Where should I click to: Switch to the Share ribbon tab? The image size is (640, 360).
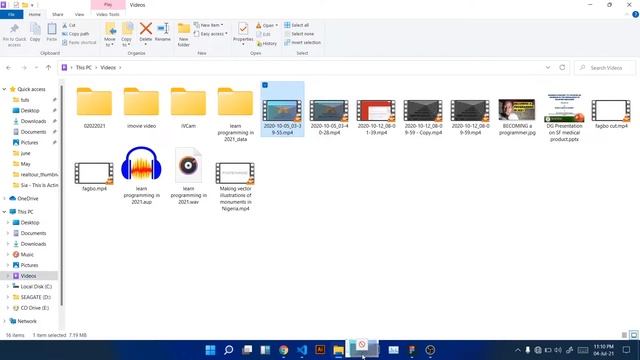58,14
